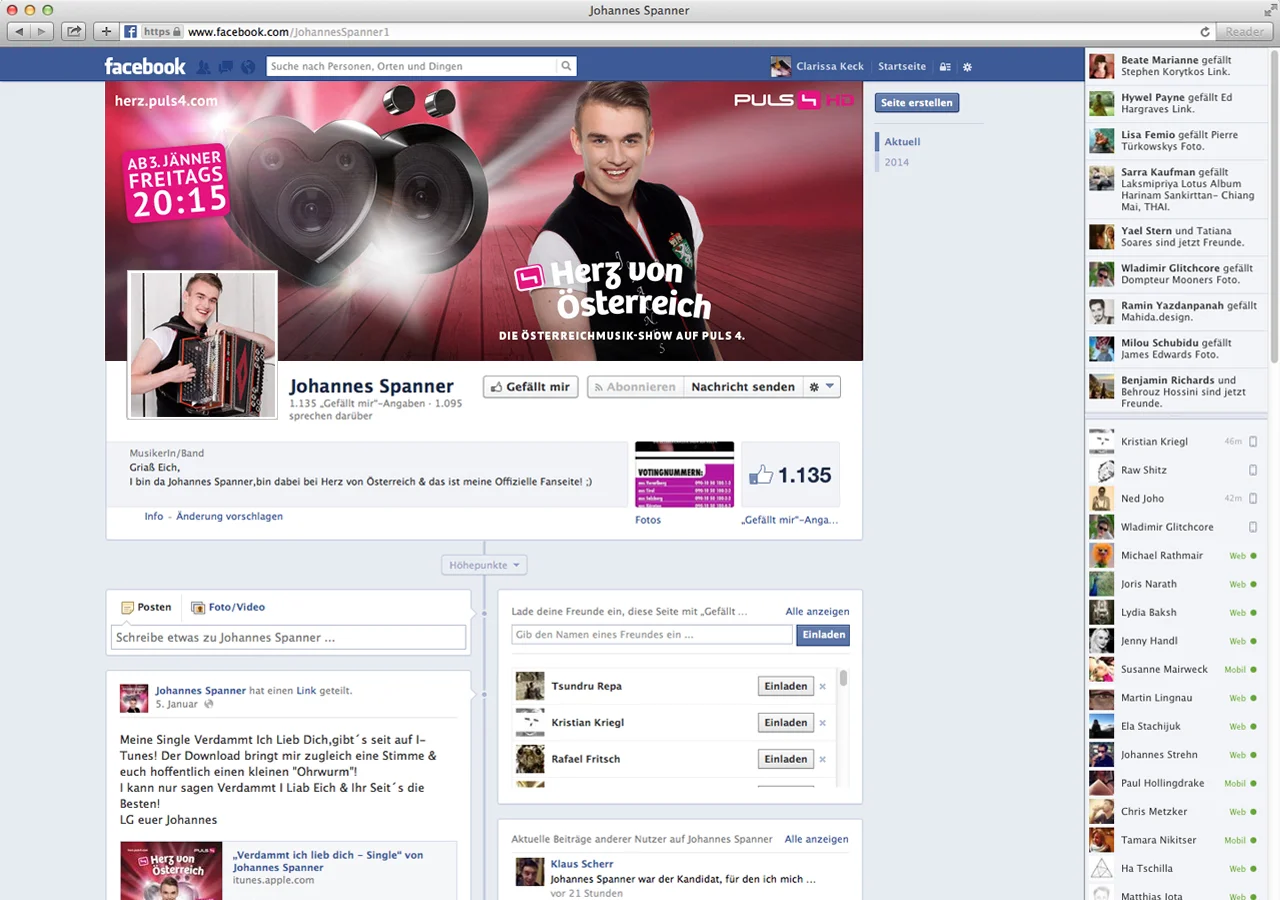Invite Kristian Kriegl with Einladen button
The height and width of the screenshot is (900, 1280).
[786, 723]
